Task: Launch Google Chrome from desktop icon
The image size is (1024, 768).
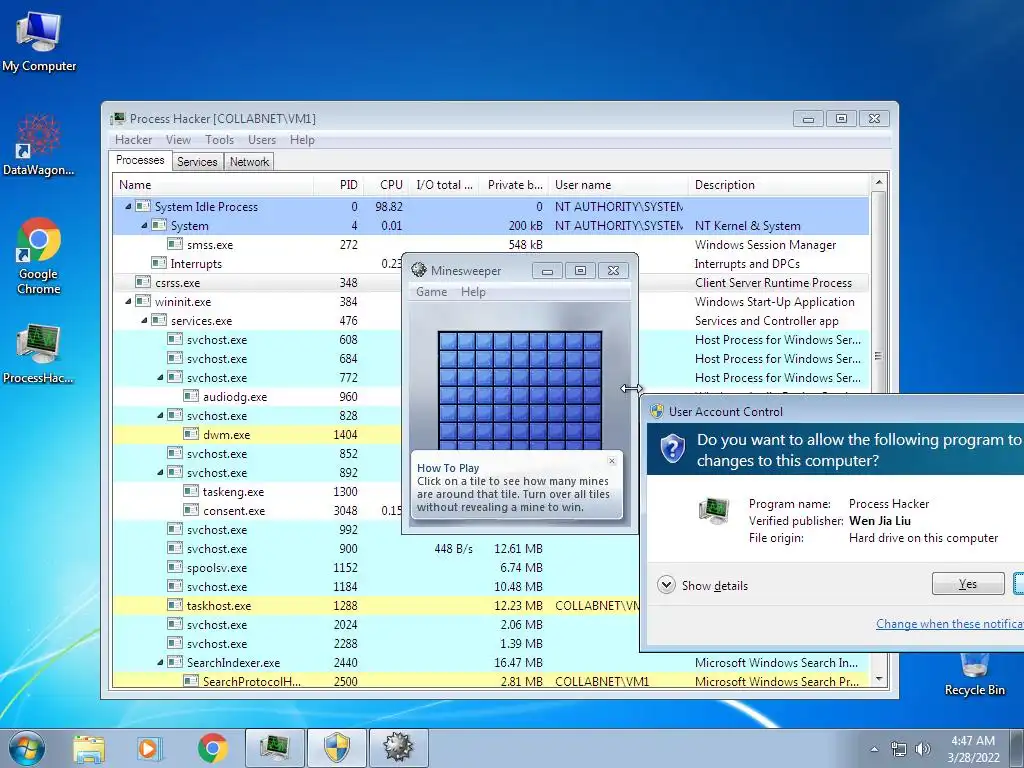Action: click(39, 255)
